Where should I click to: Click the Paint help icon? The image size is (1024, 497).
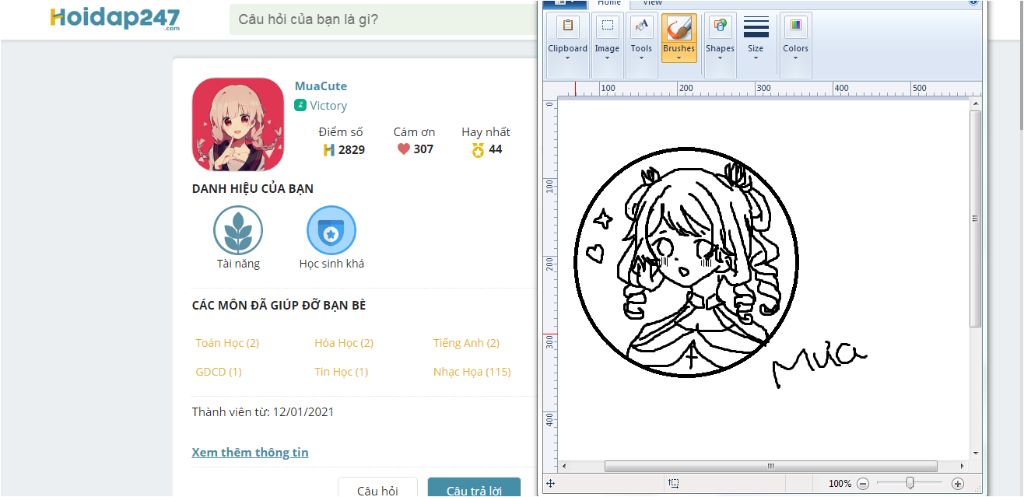[973, 3]
